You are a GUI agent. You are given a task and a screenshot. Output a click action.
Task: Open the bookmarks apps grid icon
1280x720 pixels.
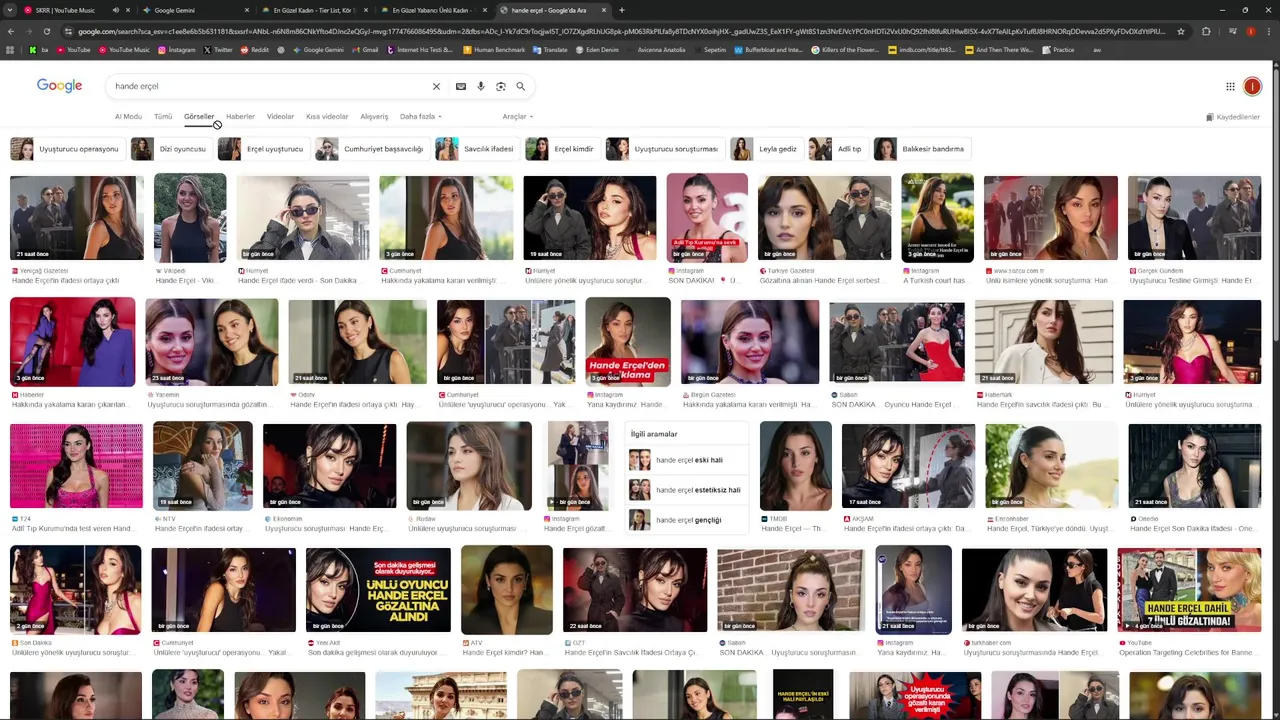(11, 50)
